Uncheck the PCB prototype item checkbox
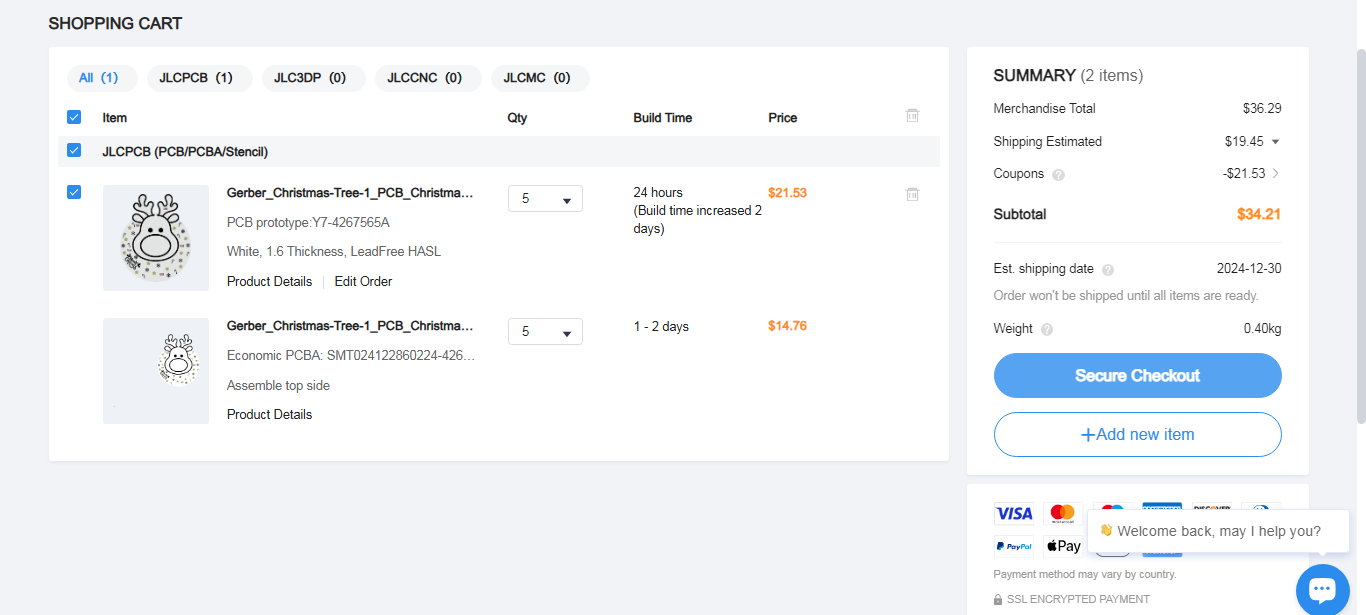Screen dimensions: 1366x615 pos(74,192)
